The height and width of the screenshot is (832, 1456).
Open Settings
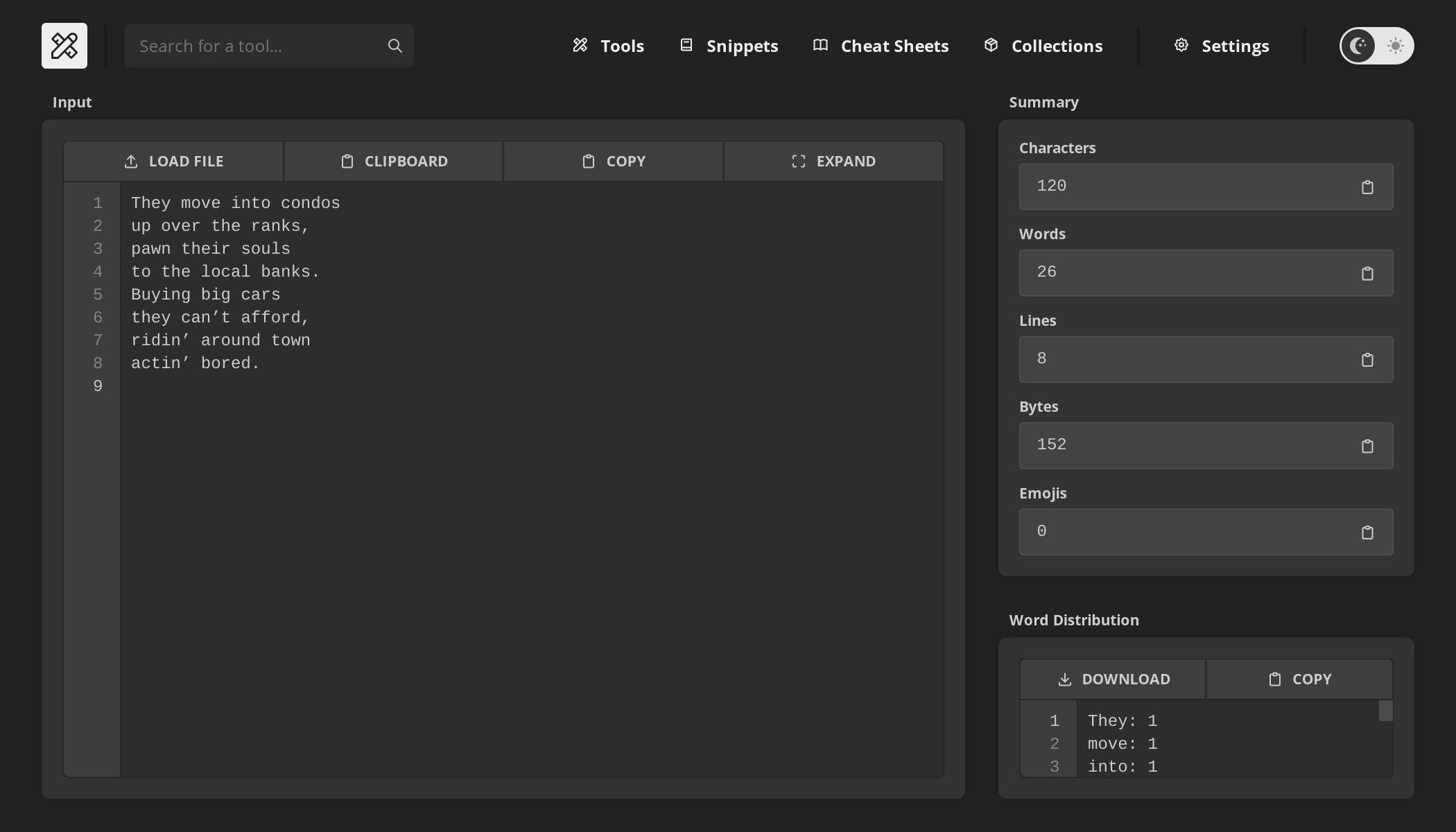click(x=1220, y=46)
